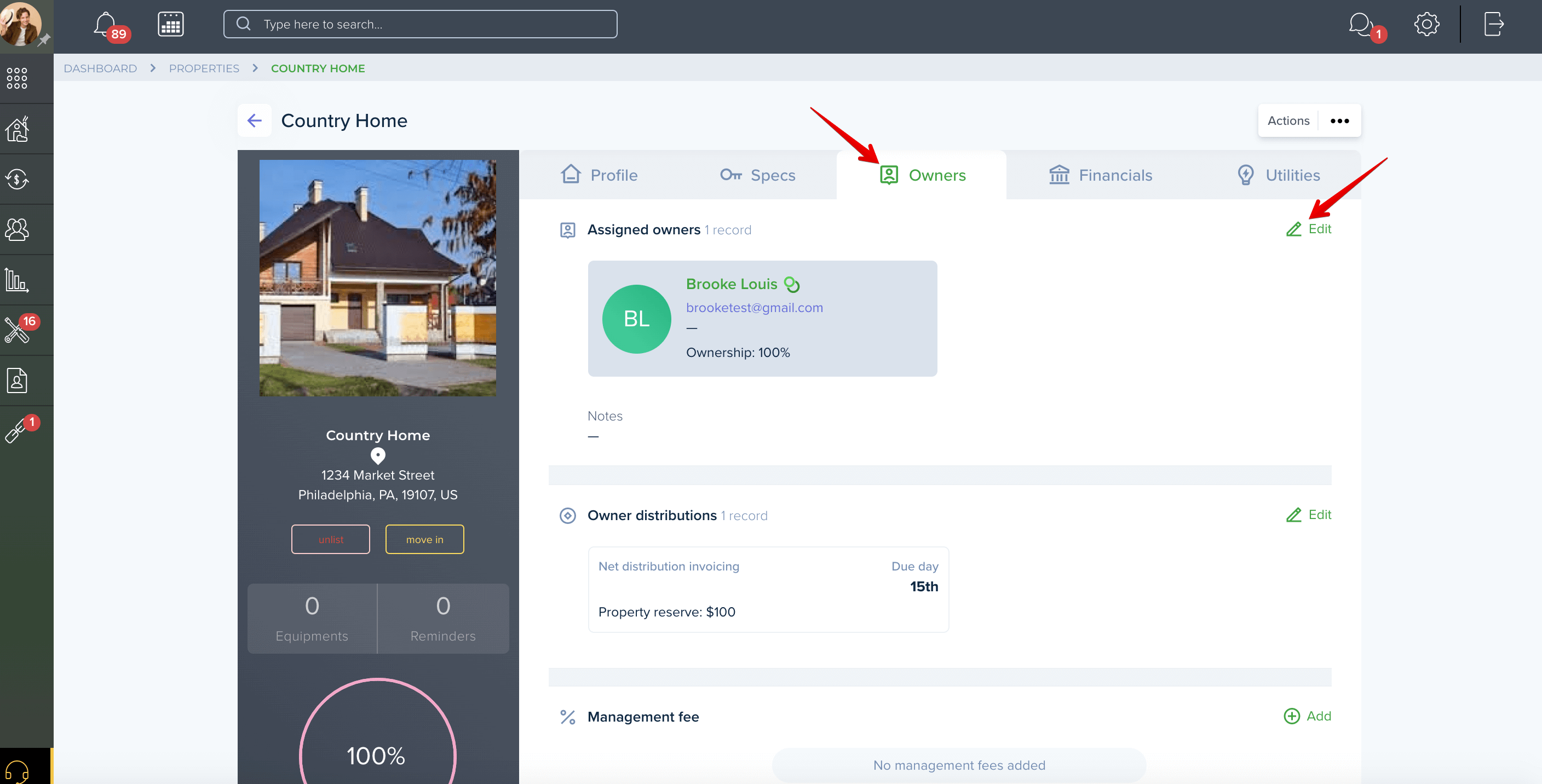Click the map pin location icon
Viewport: 1542px width, 784px height.
click(x=378, y=456)
